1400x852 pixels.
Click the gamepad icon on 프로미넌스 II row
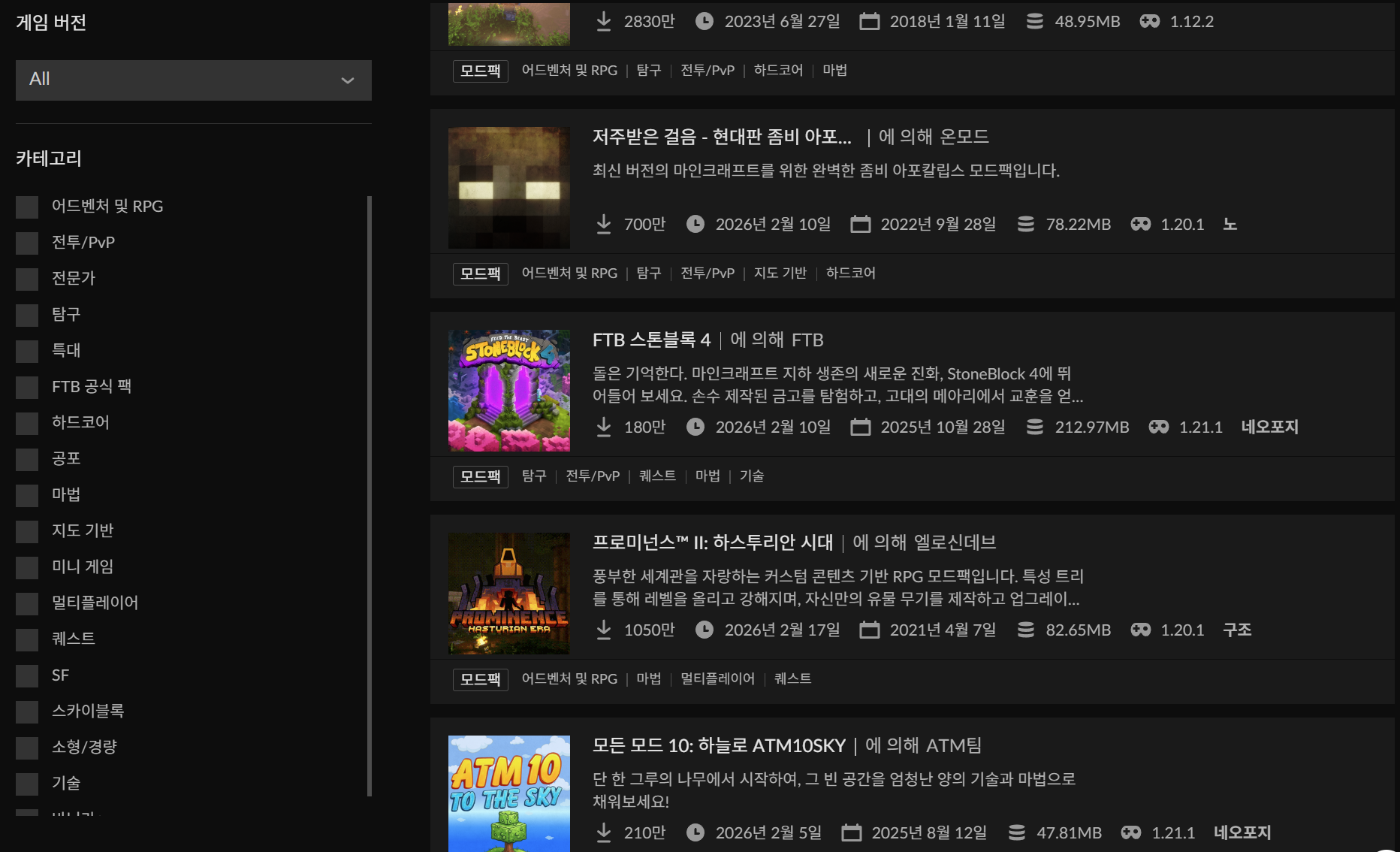tap(1141, 630)
